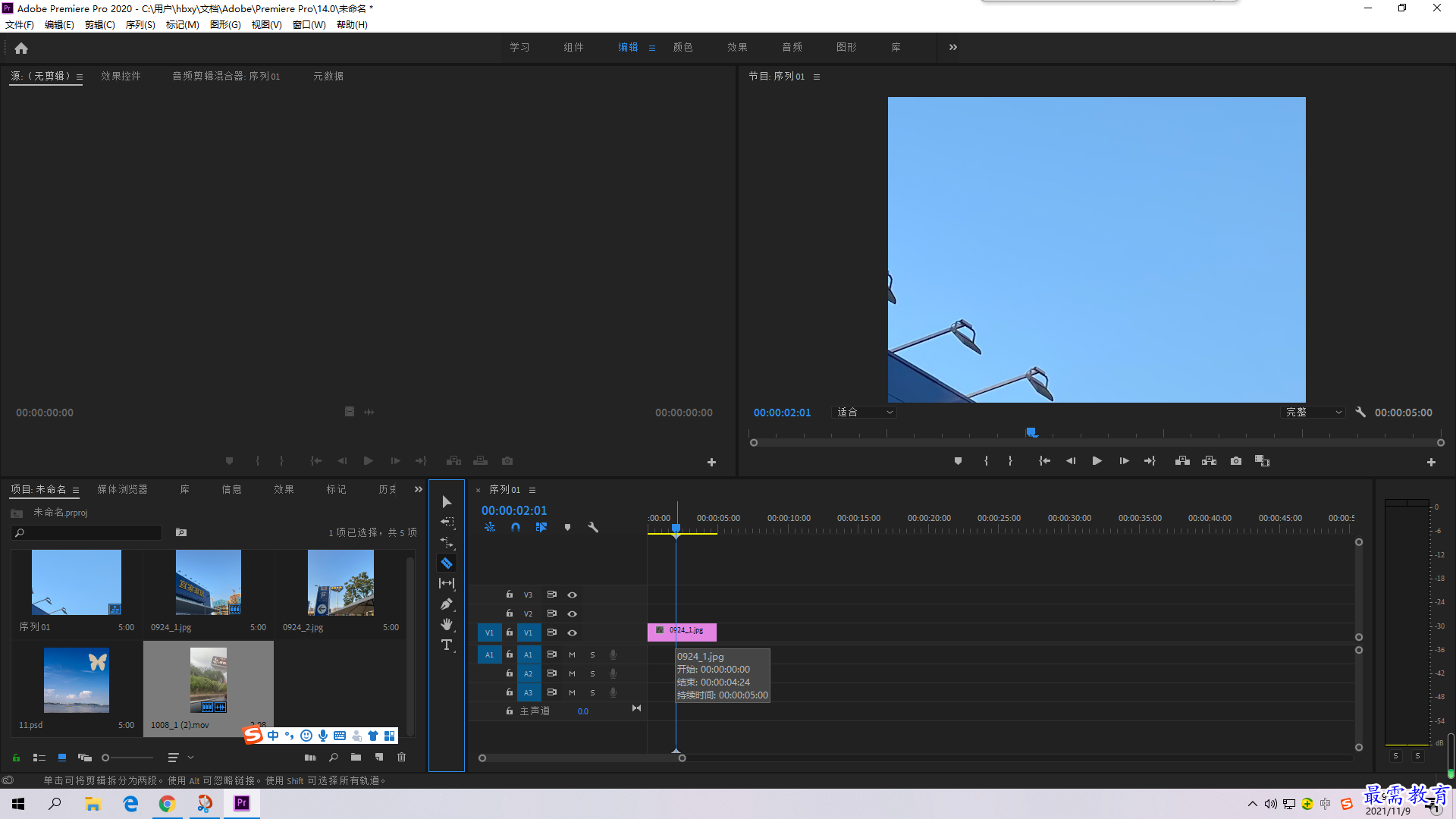The height and width of the screenshot is (819, 1456).
Task: Toggle lock on track V1
Action: click(510, 632)
